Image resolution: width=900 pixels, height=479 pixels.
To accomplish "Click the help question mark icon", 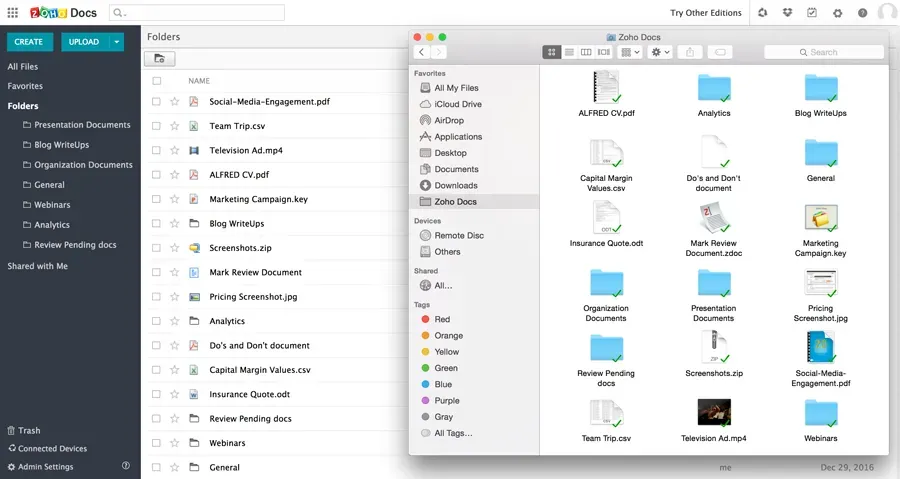I will click(862, 13).
